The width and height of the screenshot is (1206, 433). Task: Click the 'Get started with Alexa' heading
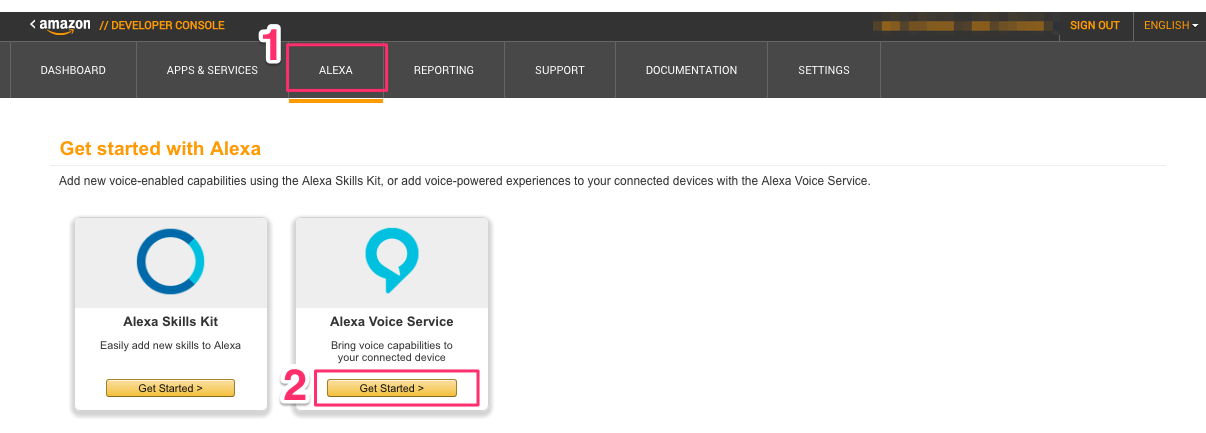click(160, 149)
